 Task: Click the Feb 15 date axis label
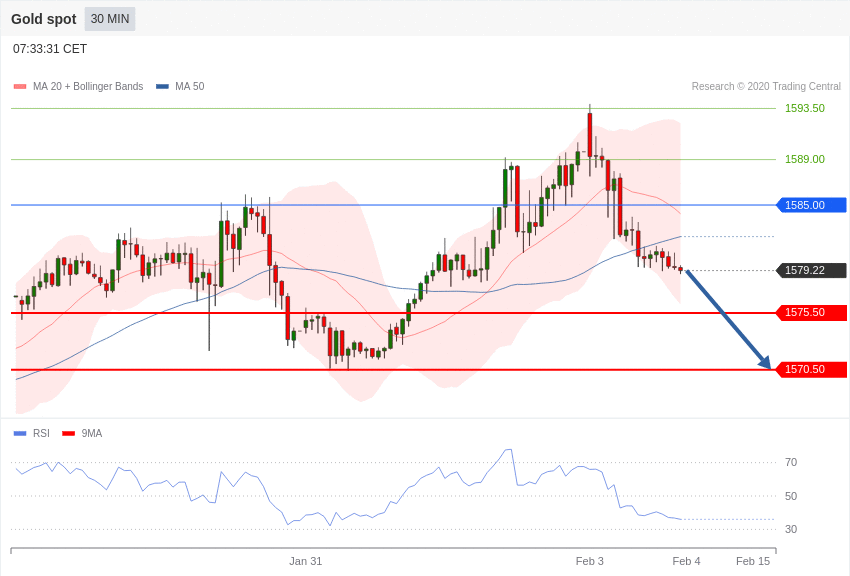point(752,561)
